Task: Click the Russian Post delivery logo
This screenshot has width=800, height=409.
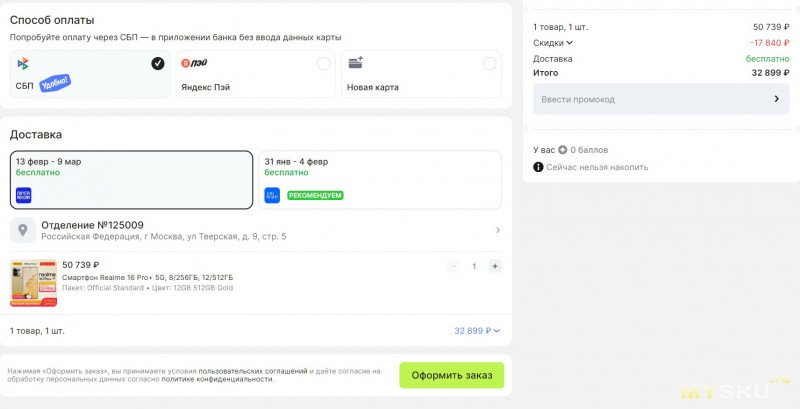Action: tap(23, 195)
